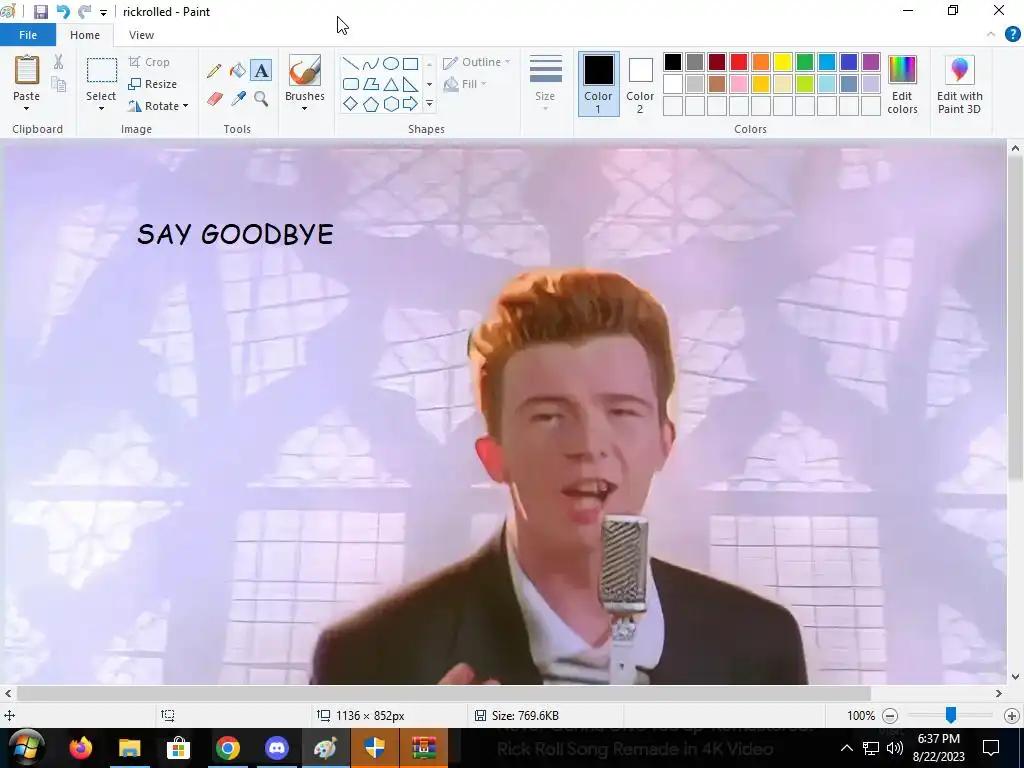
Task: Click the horizontal scrollbar right arrow
Action: click(x=999, y=694)
